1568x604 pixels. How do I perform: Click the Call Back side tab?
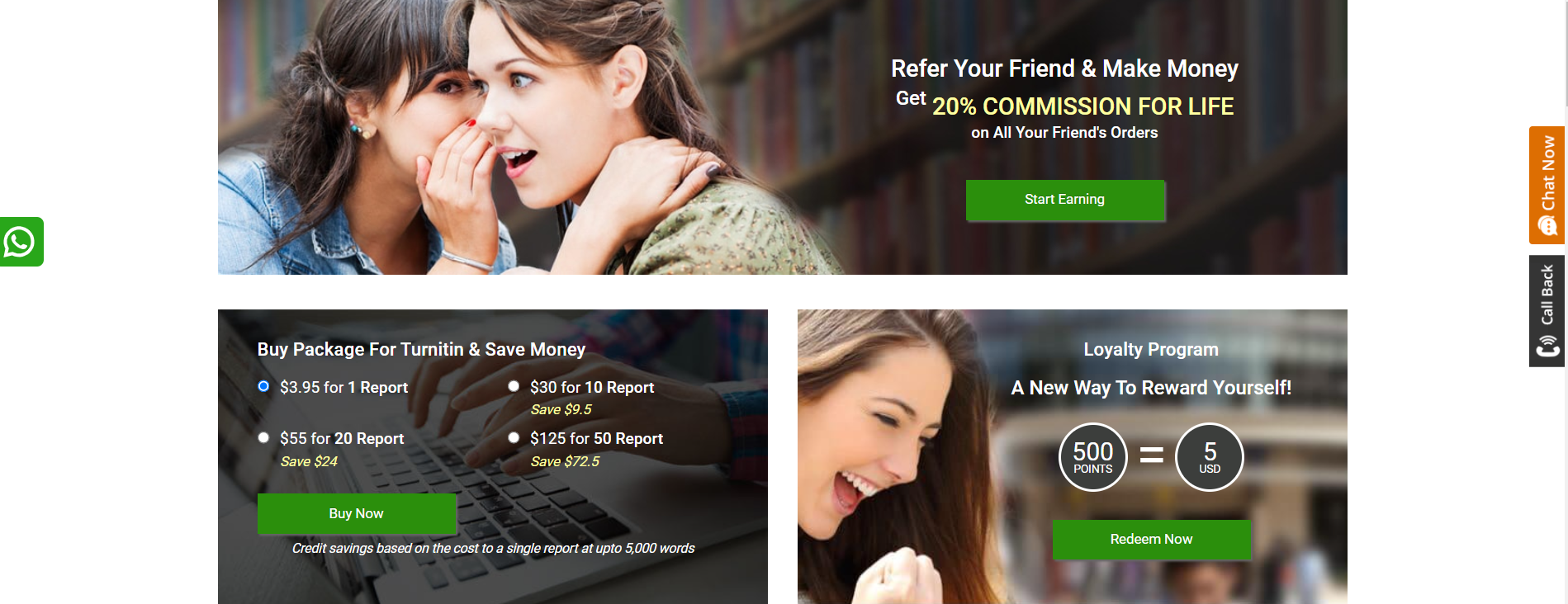[1547, 311]
